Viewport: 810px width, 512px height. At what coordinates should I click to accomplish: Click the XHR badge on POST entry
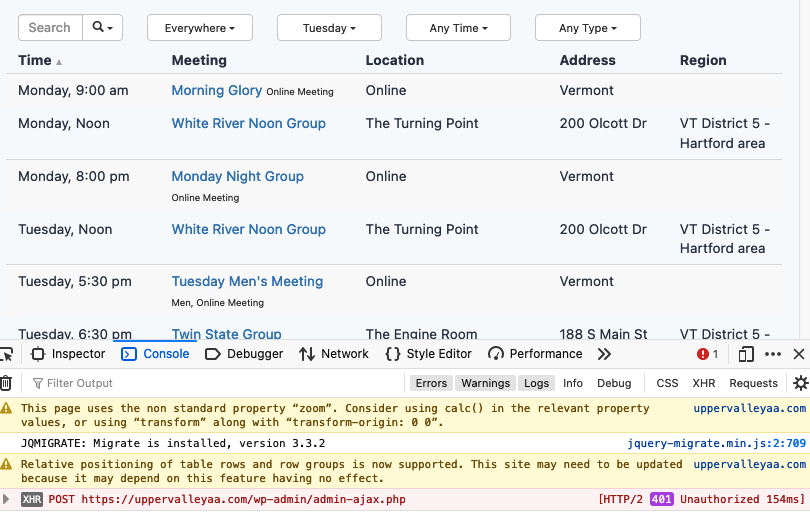click(32, 500)
